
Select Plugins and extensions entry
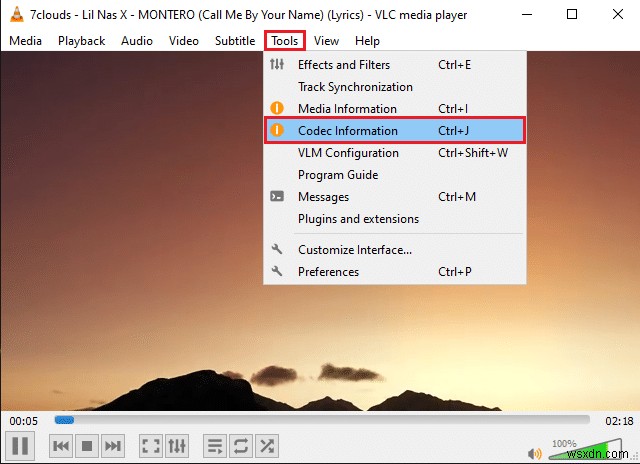[394, 219]
